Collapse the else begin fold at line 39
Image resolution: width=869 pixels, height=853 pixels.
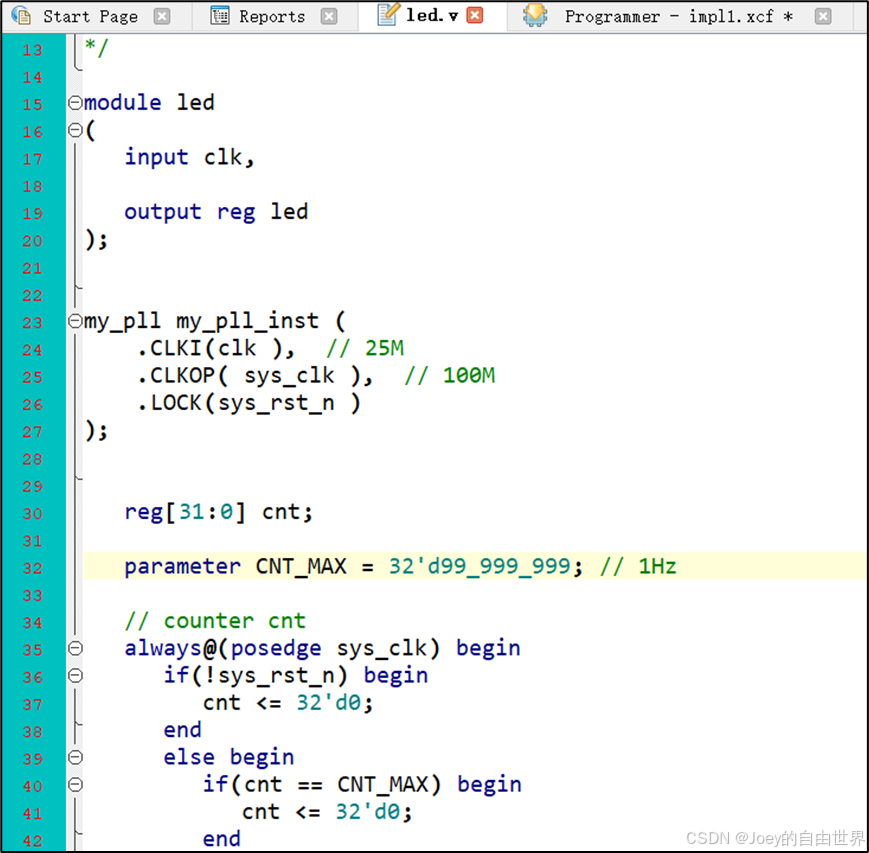[75, 757]
